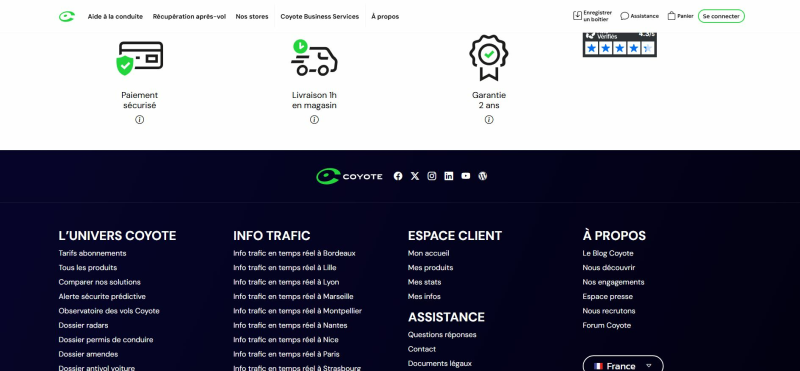Open Mes infos link
The width and height of the screenshot is (800, 371).
pos(424,296)
